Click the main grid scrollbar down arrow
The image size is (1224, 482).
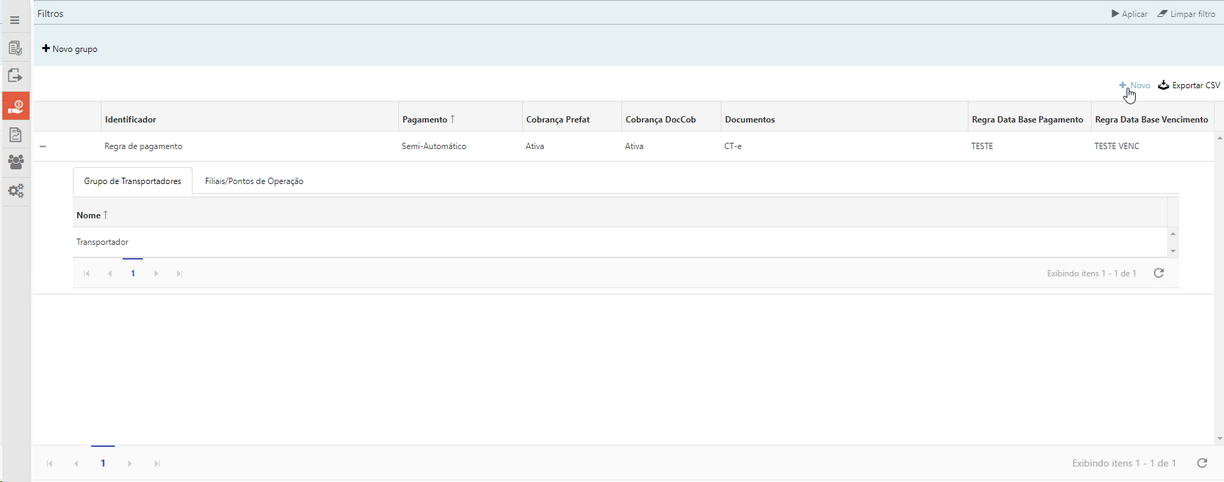tap(1218, 438)
